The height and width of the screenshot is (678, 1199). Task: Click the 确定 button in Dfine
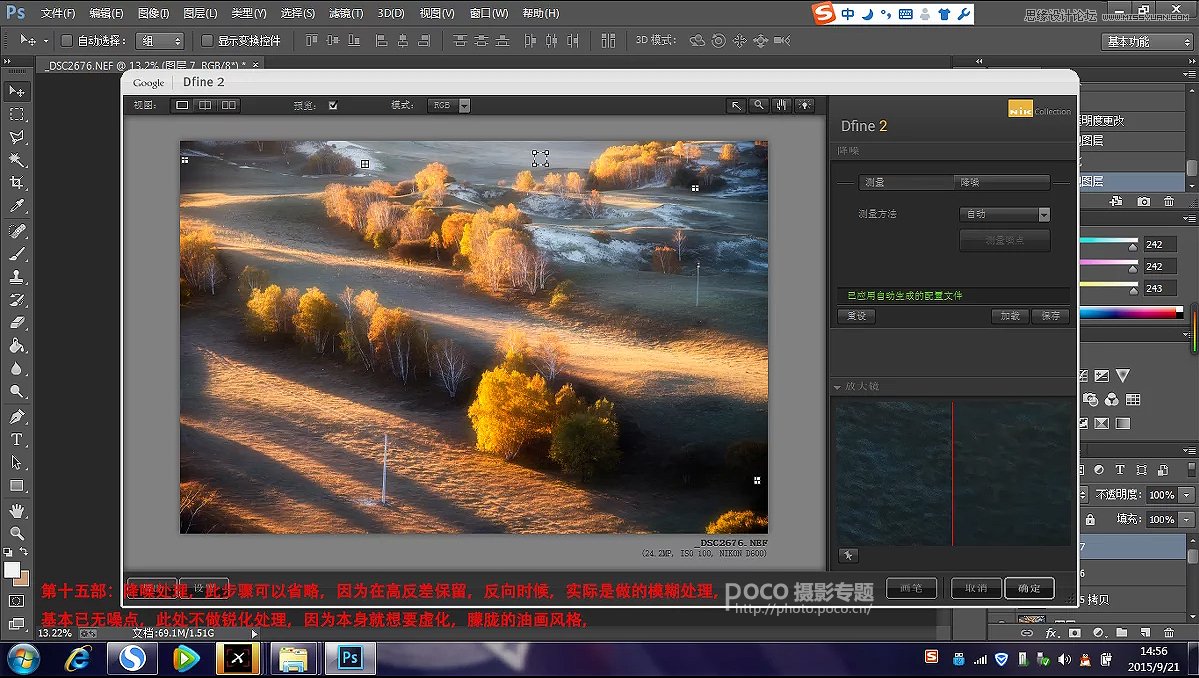pyautogui.click(x=1029, y=588)
